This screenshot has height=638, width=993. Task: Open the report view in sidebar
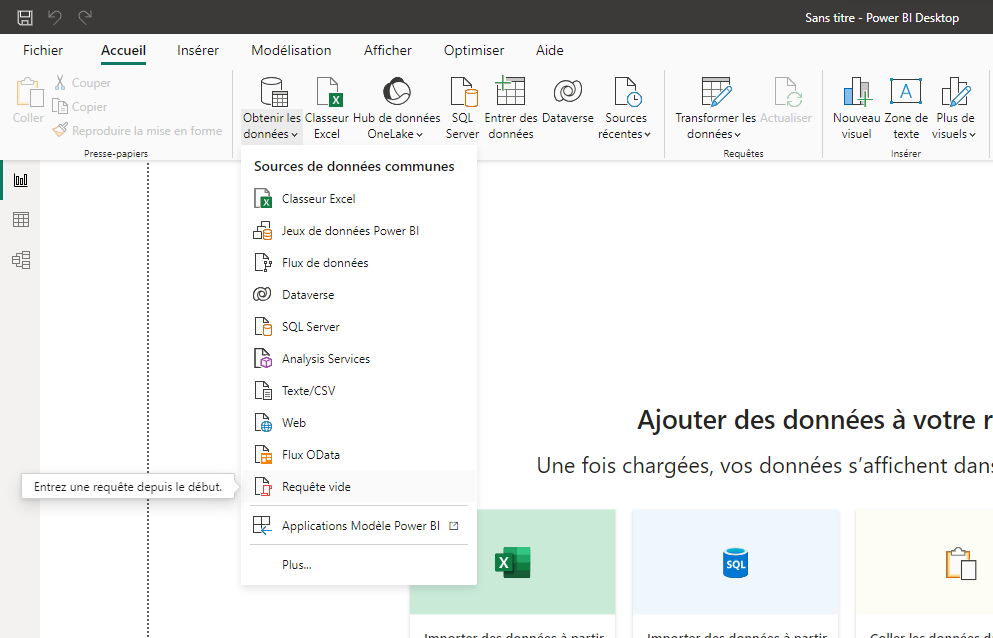tap(21, 181)
